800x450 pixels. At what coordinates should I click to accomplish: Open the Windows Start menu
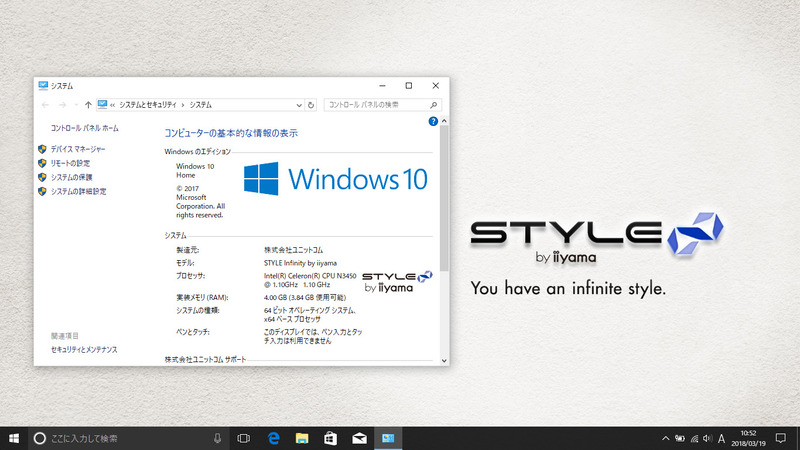coord(14,438)
